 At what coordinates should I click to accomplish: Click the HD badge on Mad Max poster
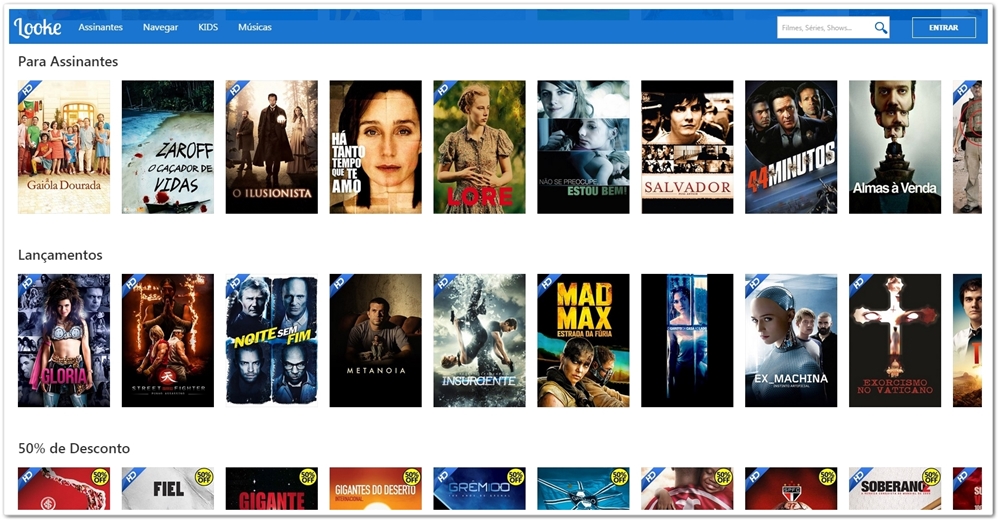pyautogui.click(x=548, y=284)
